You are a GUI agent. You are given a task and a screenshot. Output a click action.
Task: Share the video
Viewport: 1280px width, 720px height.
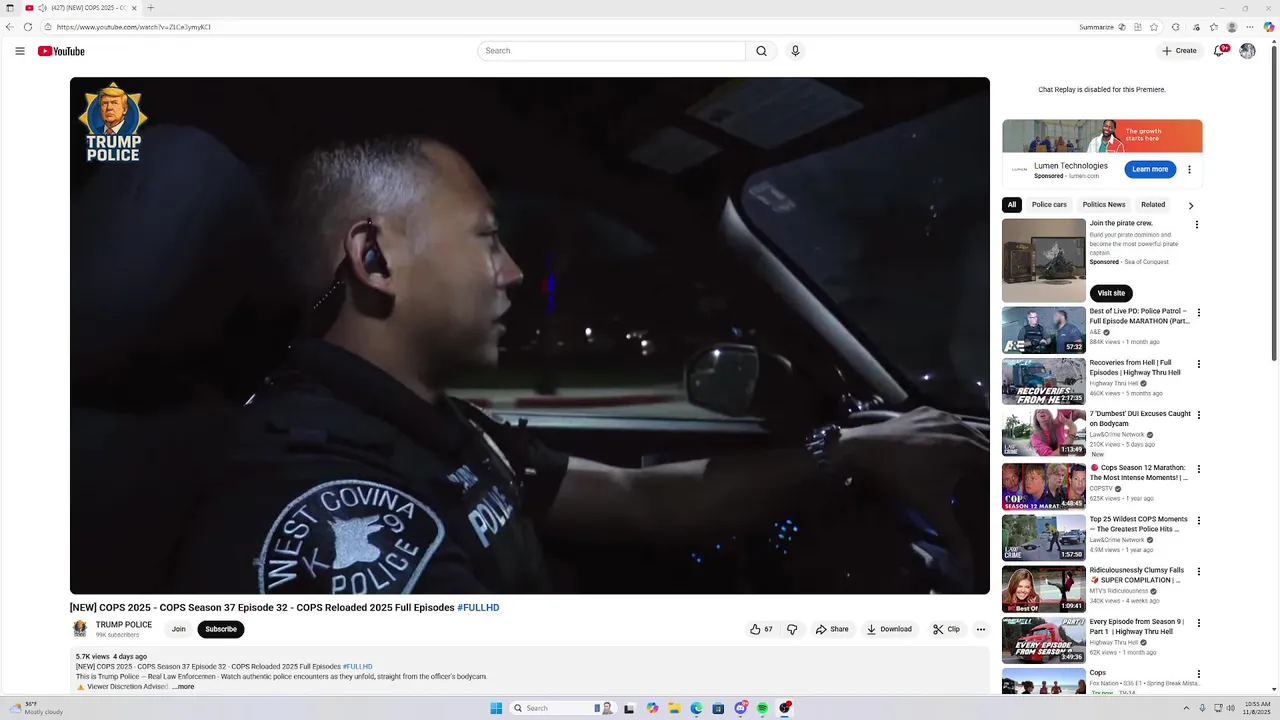[x=832, y=629]
